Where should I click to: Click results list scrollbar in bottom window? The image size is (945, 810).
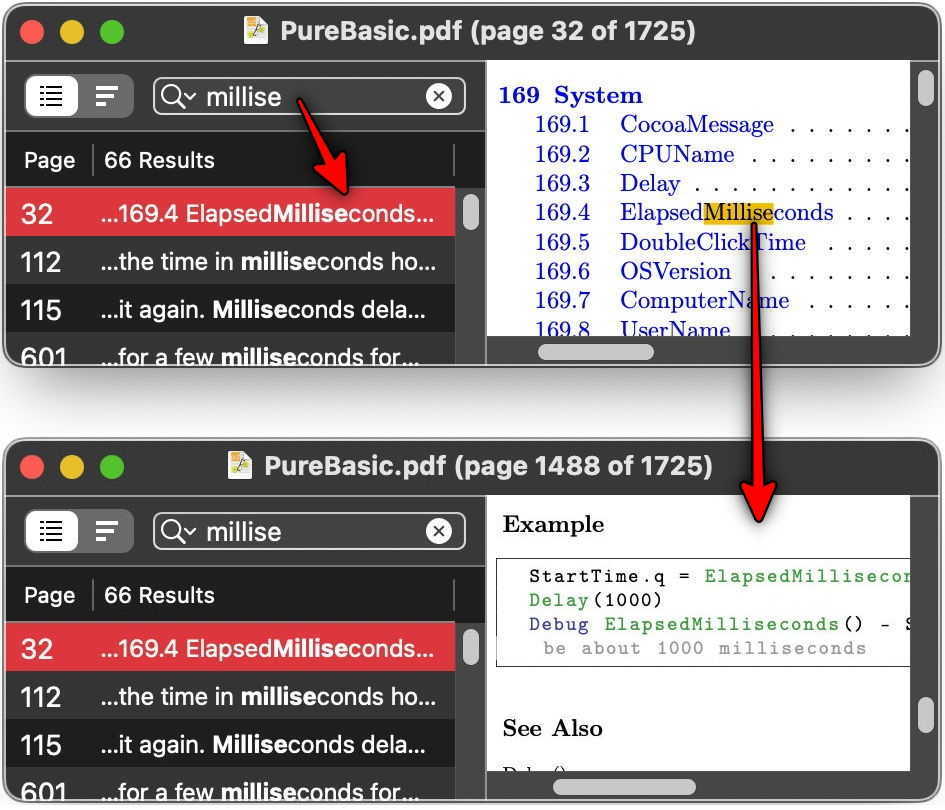point(471,647)
